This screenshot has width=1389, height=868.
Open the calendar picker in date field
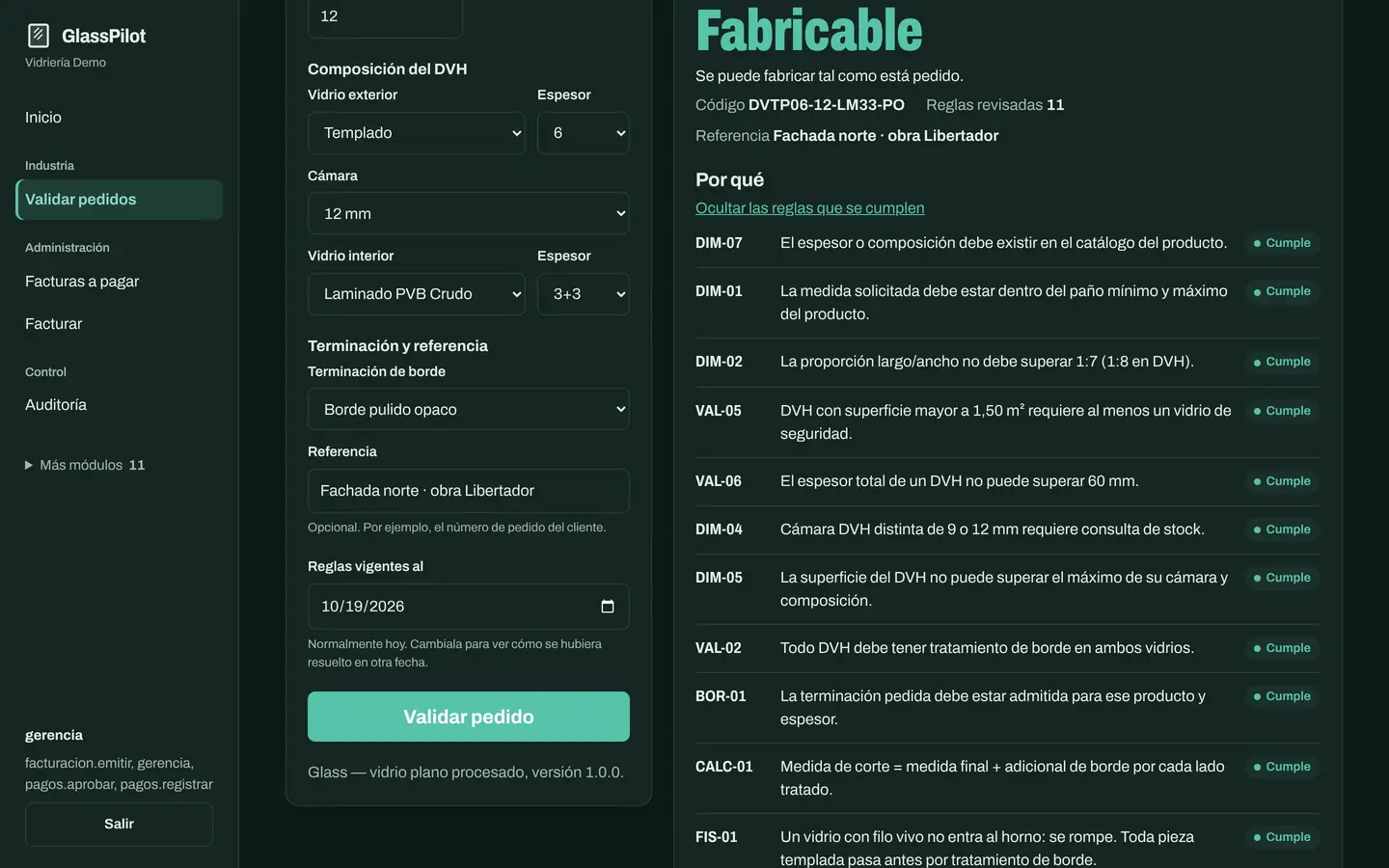pyautogui.click(x=608, y=607)
